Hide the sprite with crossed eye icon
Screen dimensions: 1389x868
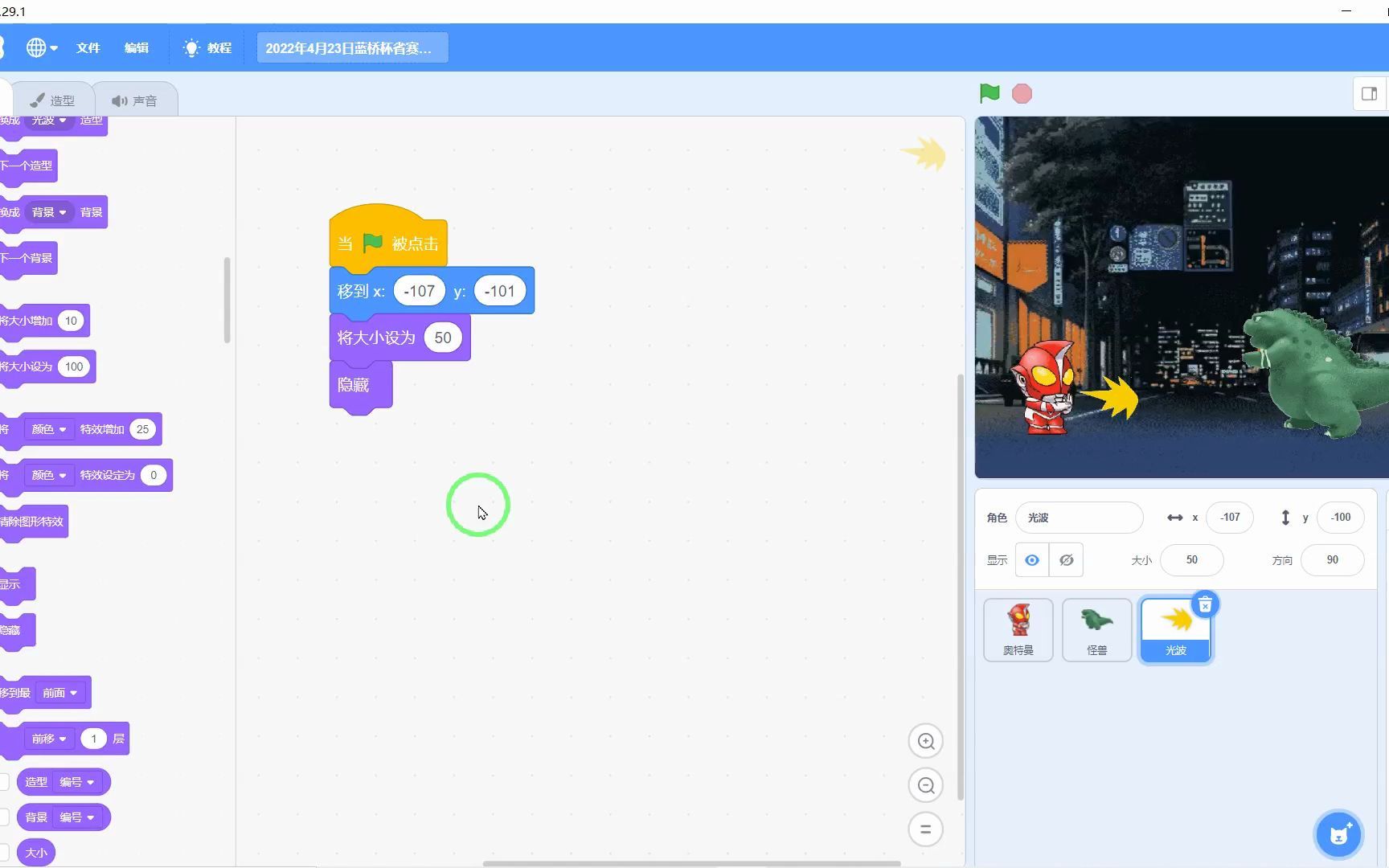[x=1066, y=560]
